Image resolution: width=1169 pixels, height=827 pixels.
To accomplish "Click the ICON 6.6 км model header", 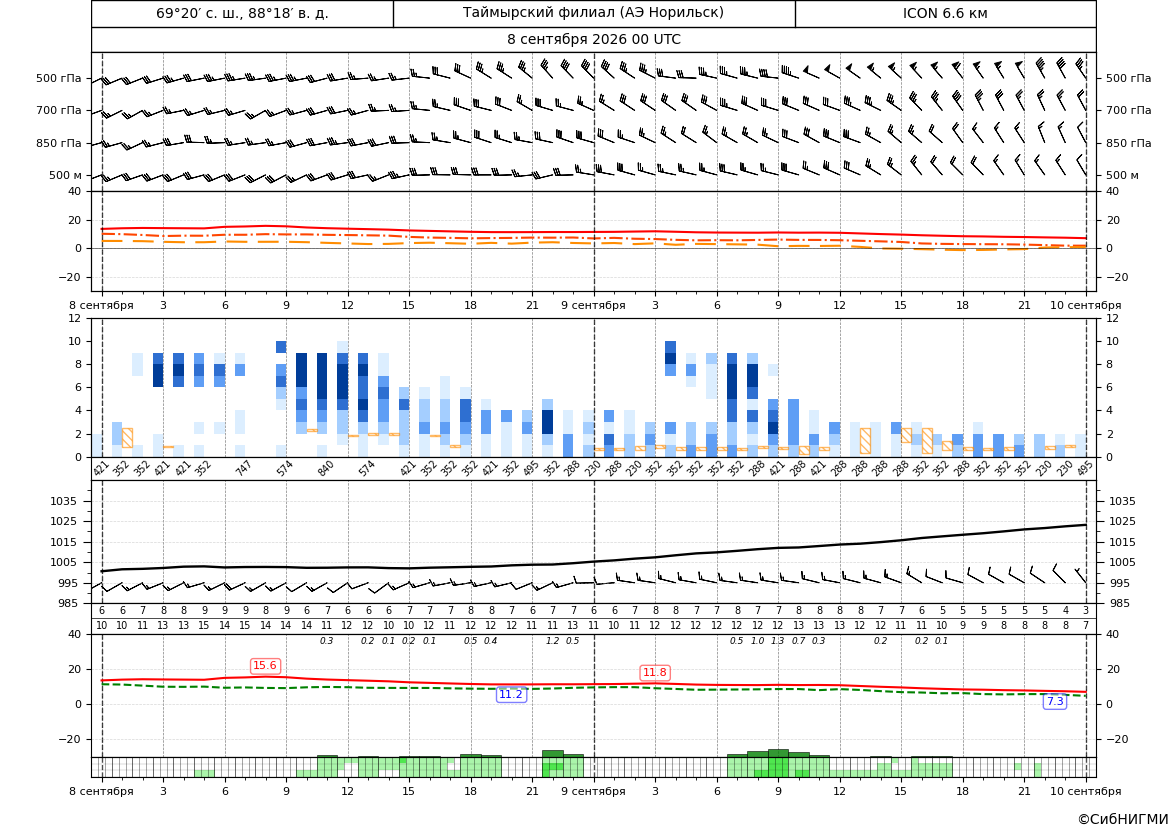I will [x=945, y=13].
